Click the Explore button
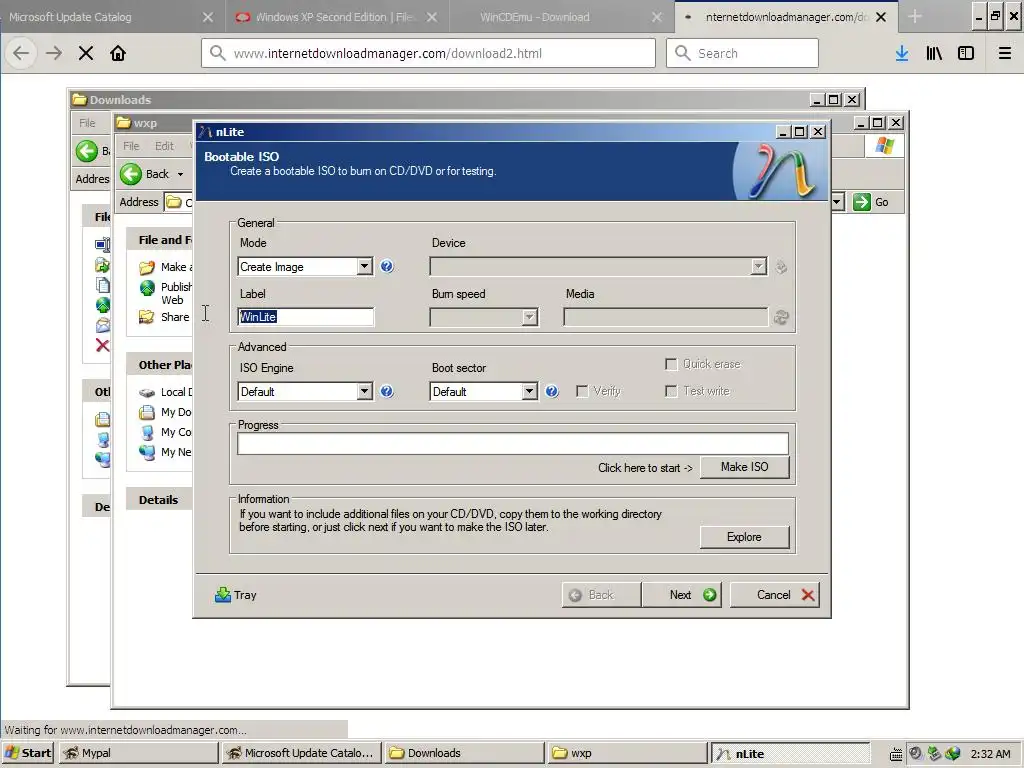Viewport: 1024px width, 768px height. [744, 537]
